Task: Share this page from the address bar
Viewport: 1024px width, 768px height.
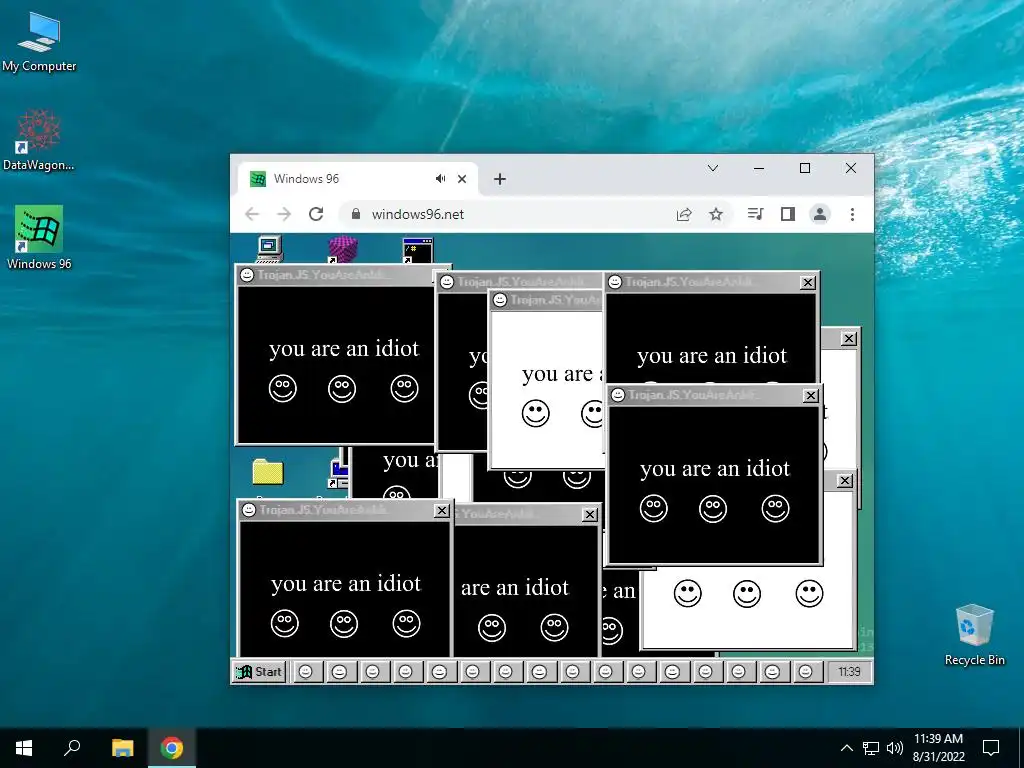Action: (684, 214)
